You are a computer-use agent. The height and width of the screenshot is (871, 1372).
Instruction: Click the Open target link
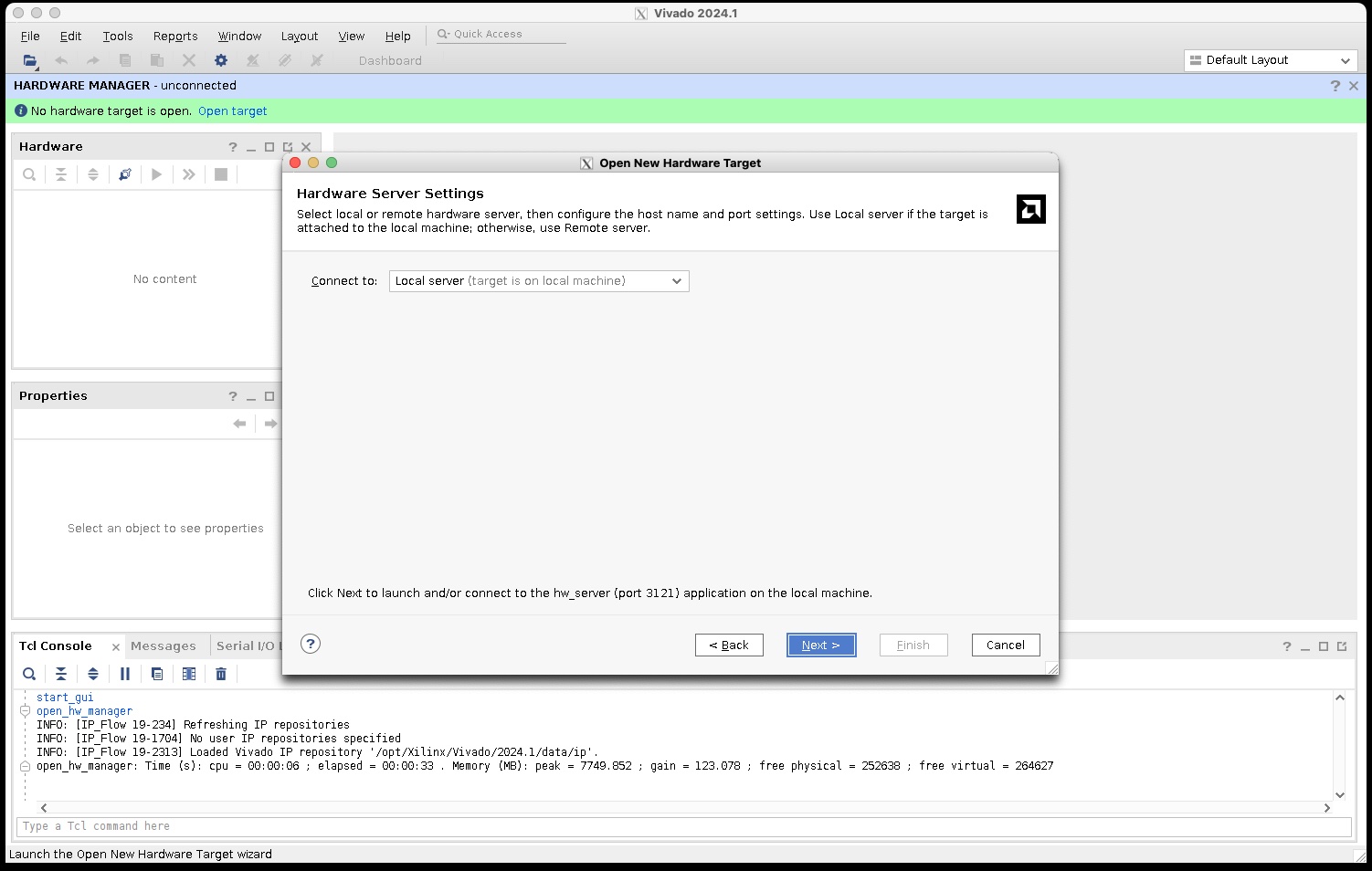click(233, 111)
